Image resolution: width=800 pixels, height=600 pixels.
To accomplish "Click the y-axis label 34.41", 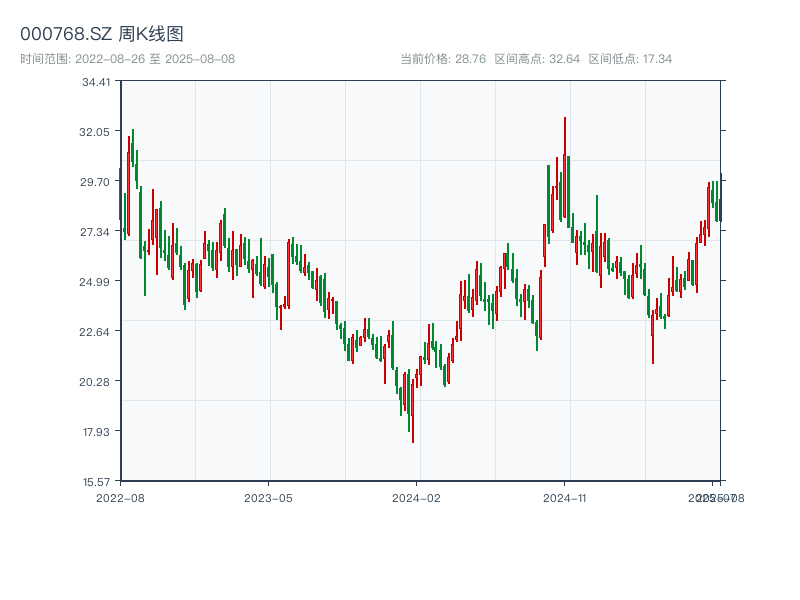I will pos(96,82).
